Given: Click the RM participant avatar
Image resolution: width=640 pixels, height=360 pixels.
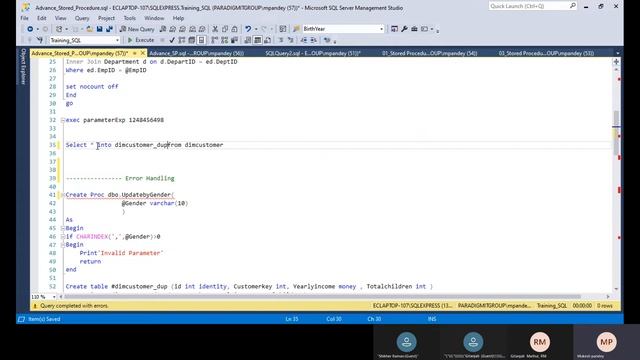Looking at the screenshot, I should tap(540, 342).
